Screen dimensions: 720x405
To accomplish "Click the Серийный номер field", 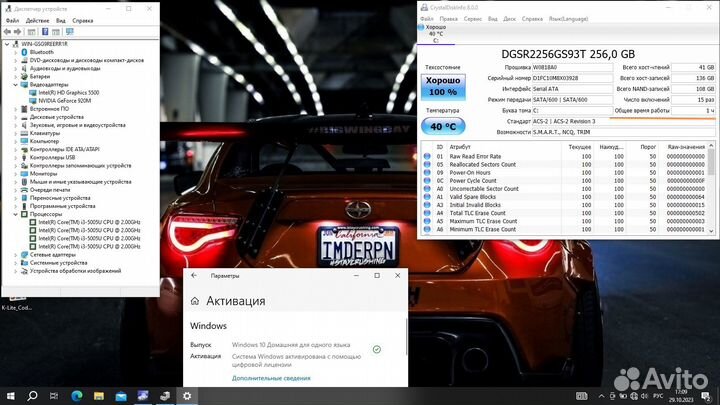I will tap(572, 78).
